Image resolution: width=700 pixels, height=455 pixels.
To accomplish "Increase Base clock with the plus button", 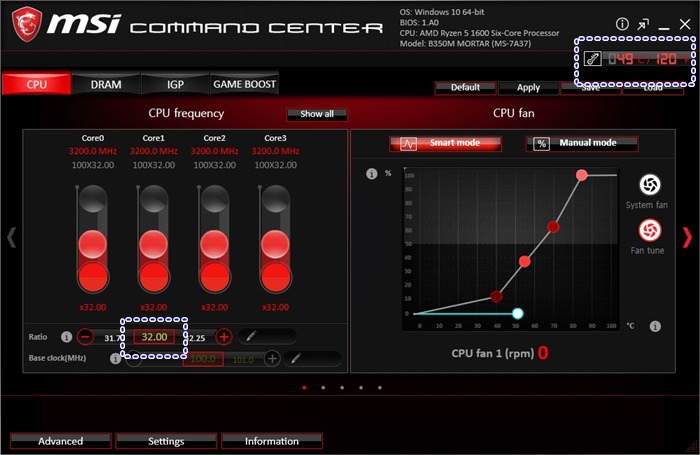I will click(272, 358).
